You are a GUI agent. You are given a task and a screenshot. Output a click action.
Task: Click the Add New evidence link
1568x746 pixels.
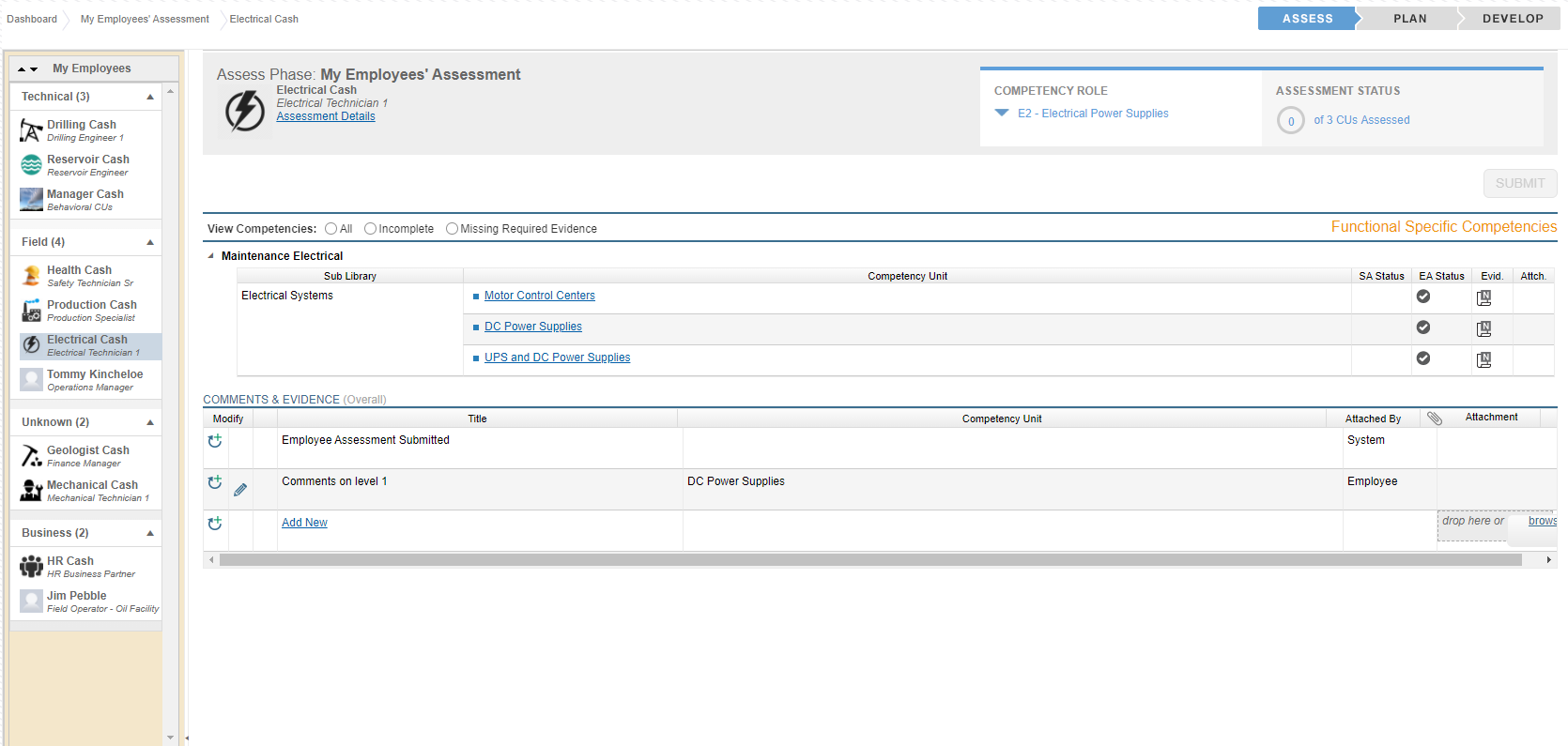[x=304, y=523]
